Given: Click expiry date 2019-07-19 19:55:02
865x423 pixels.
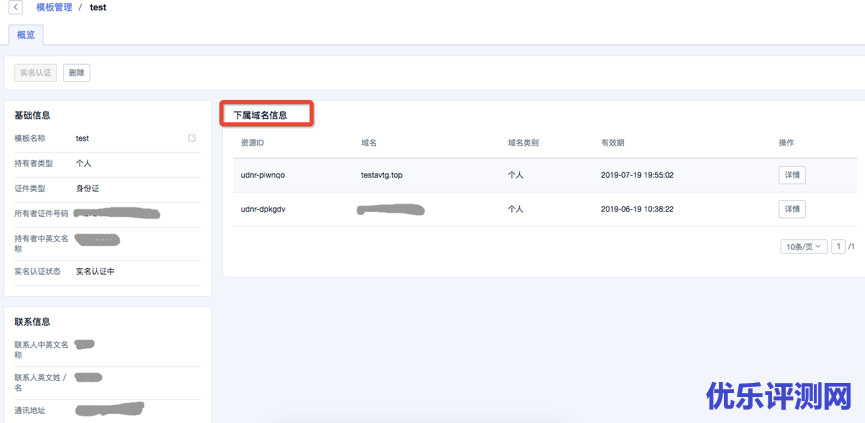Looking at the screenshot, I should click(x=637, y=175).
